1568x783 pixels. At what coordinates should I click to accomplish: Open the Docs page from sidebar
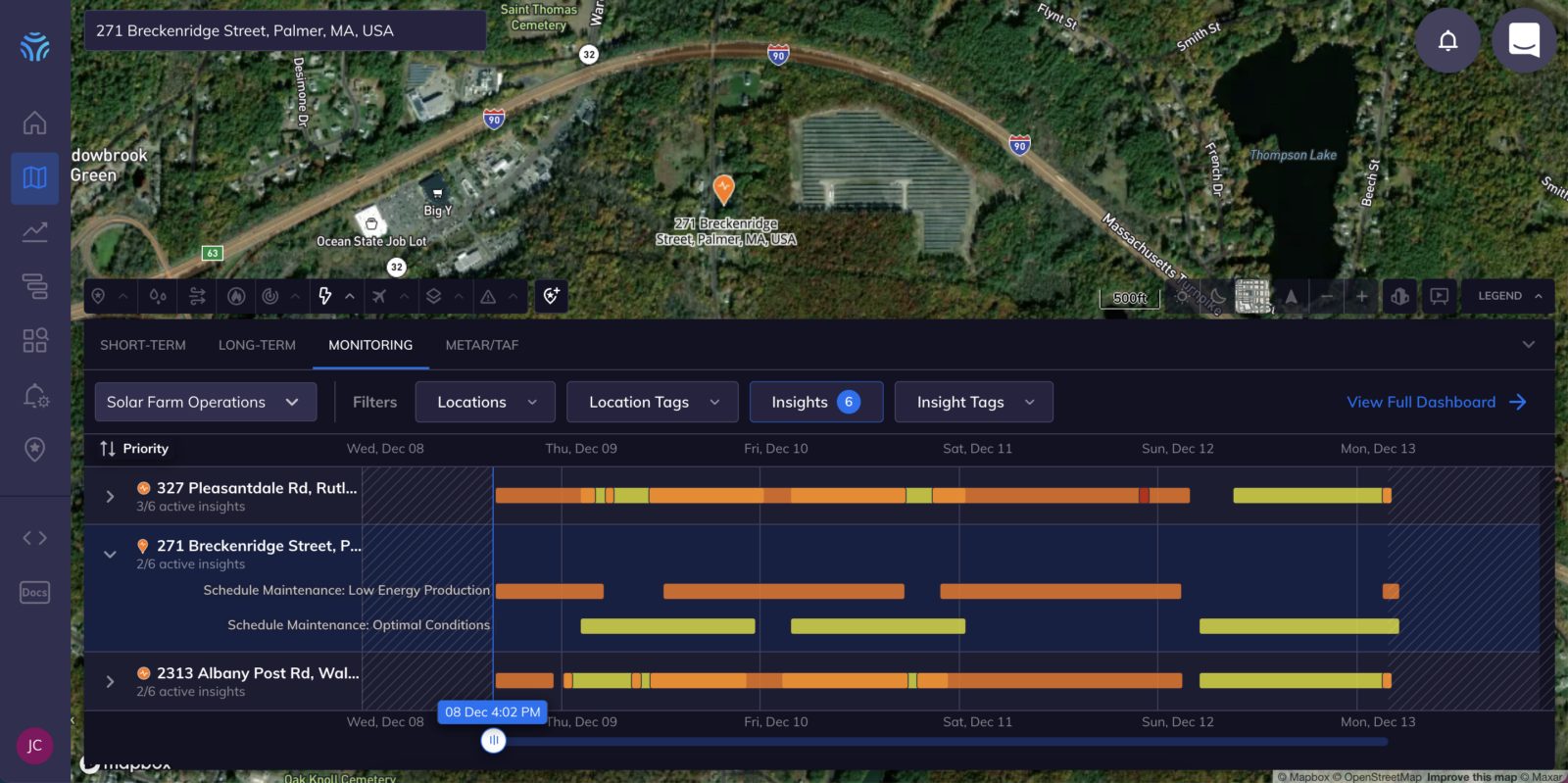point(34,592)
